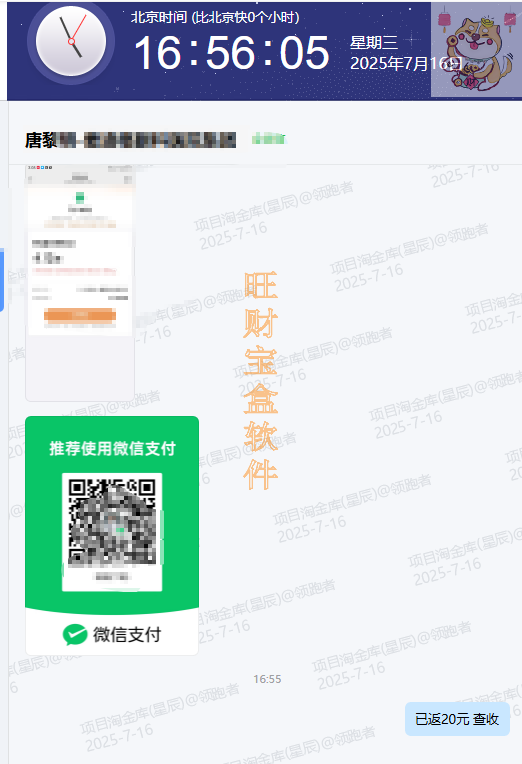Click the lucky dog mascot image
The height and width of the screenshot is (764, 522).
476,50
